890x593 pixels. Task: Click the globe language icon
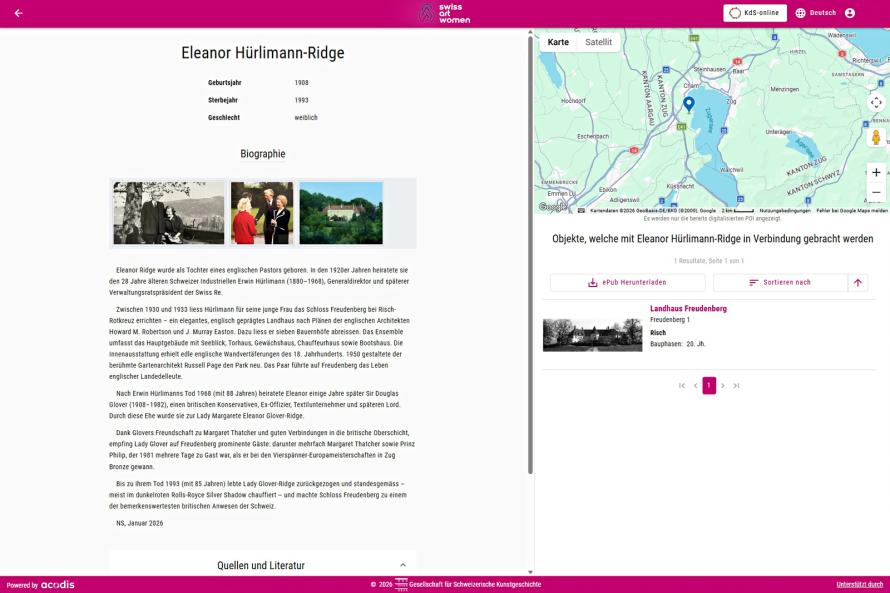point(800,13)
